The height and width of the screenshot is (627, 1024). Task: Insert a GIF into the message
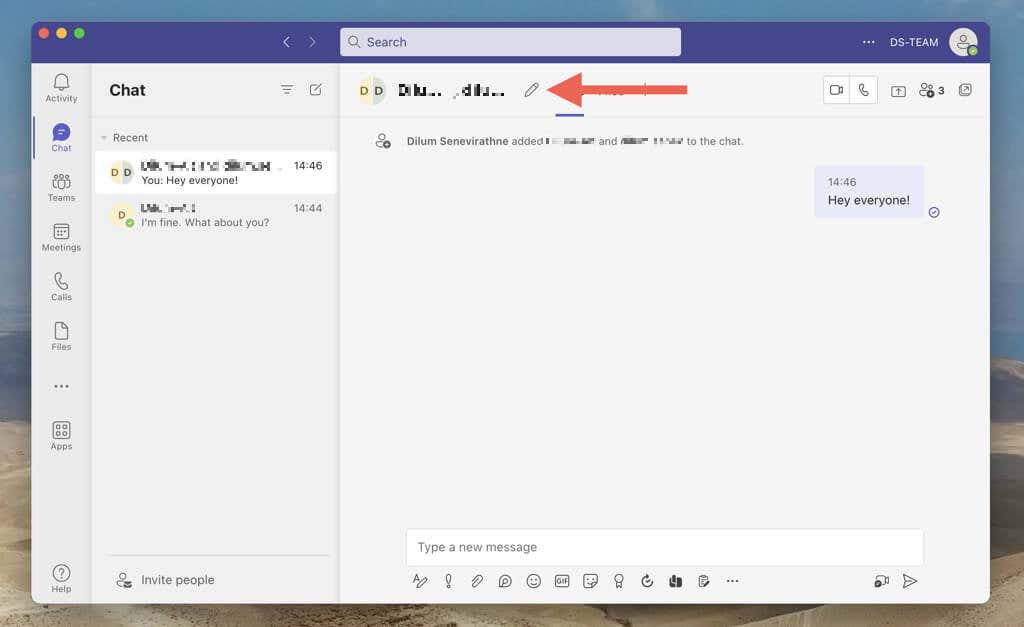(561, 581)
